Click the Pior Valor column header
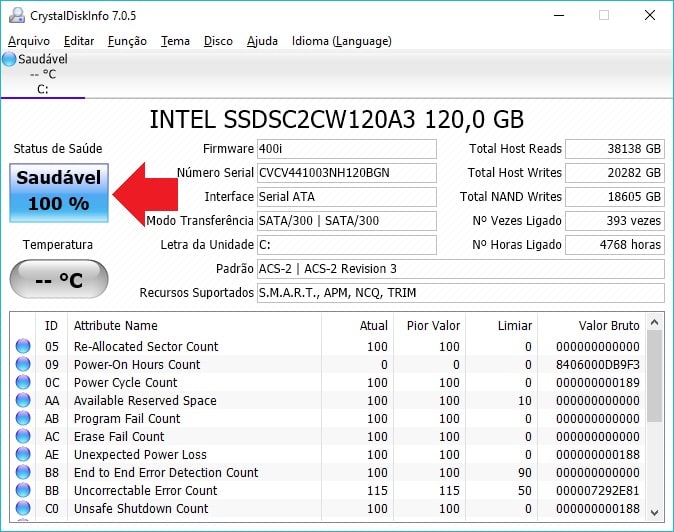The width and height of the screenshot is (674, 532). pyautogui.click(x=429, y=325)
